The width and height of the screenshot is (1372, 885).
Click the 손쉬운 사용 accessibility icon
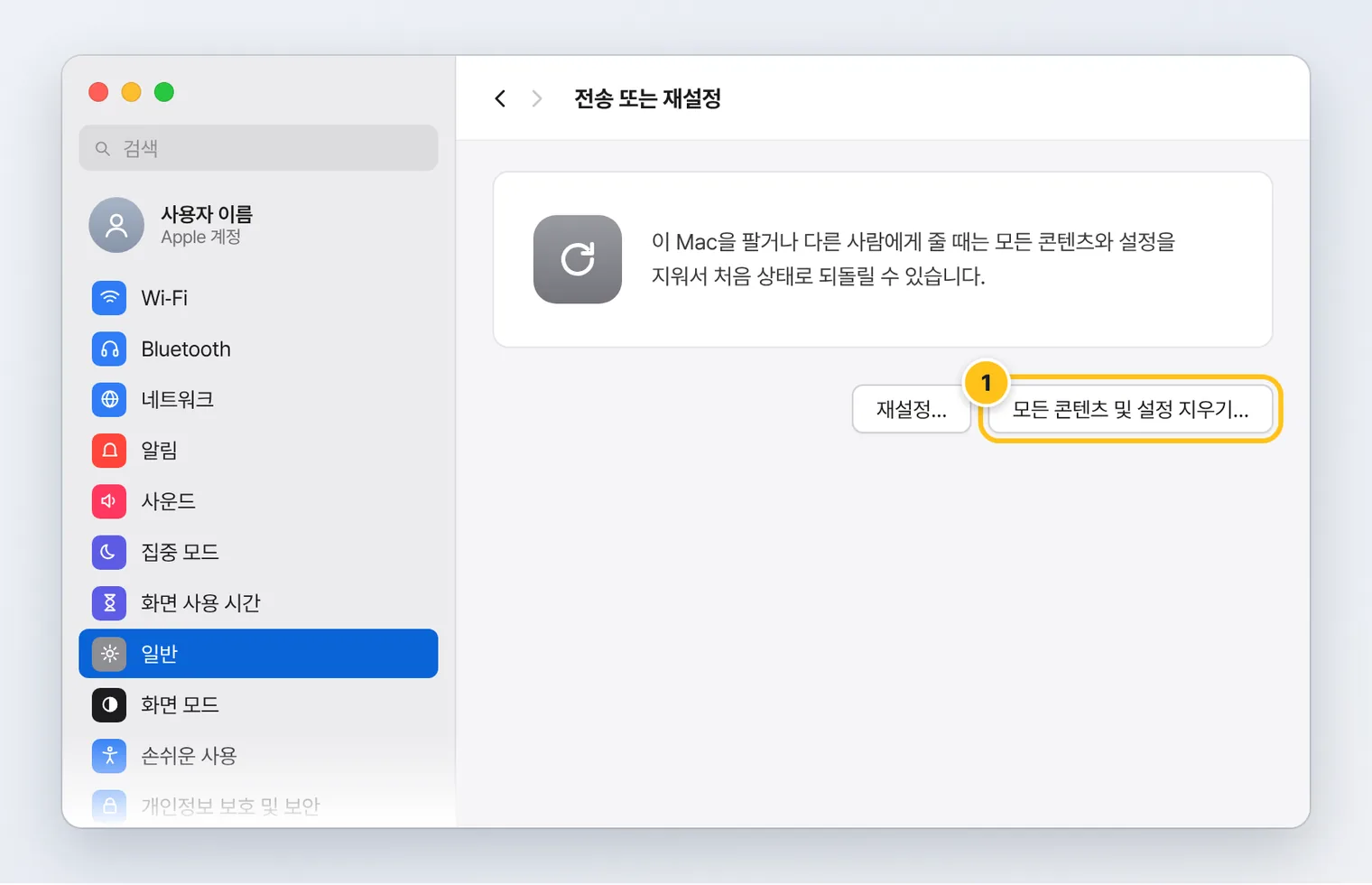coord(109,755)
